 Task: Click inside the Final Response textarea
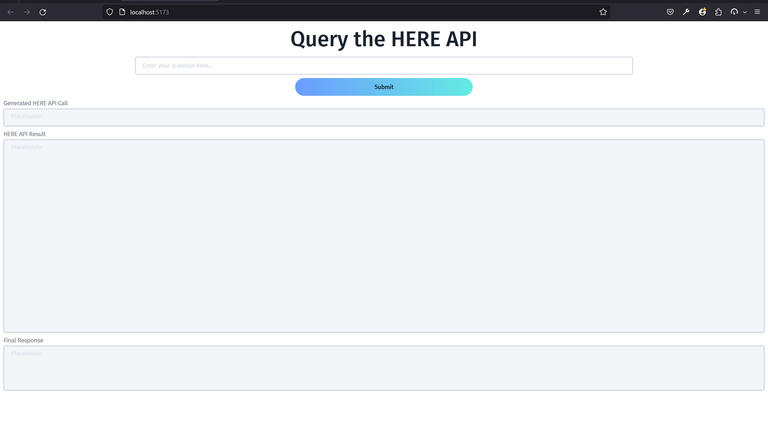point(384,368)
